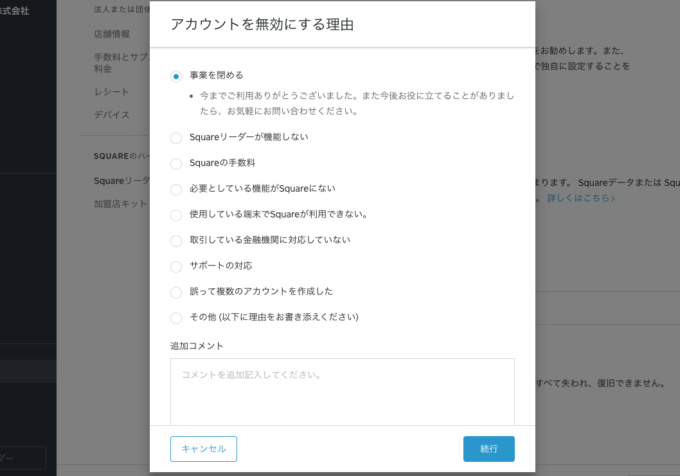The width and height of the screenshot is (680, 476).
Task: Open 店舗情報 in the settings menu
Action: 111,33
